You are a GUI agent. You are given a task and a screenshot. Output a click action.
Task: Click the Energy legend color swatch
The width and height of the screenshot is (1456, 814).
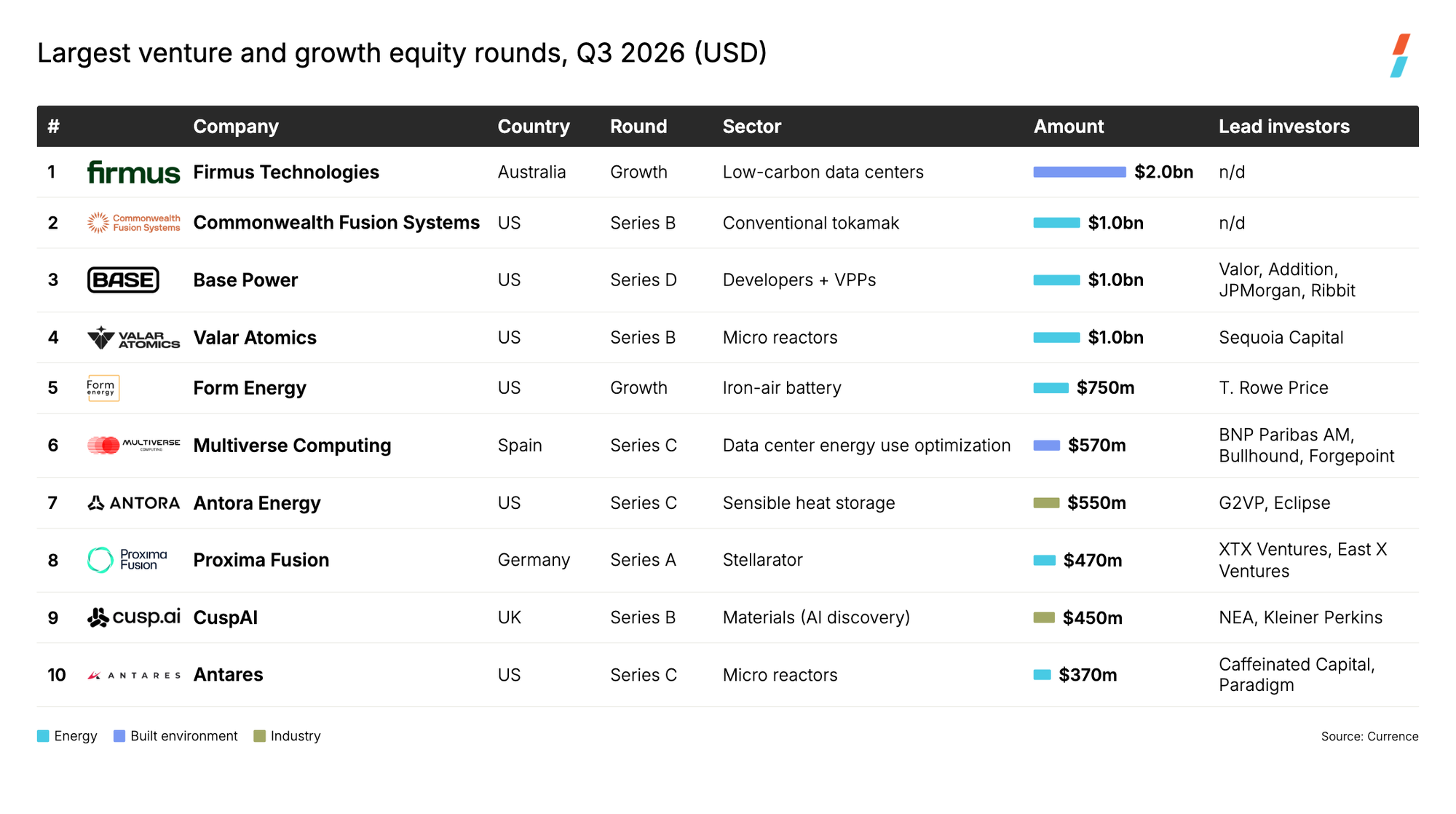[x=43, y=736]
